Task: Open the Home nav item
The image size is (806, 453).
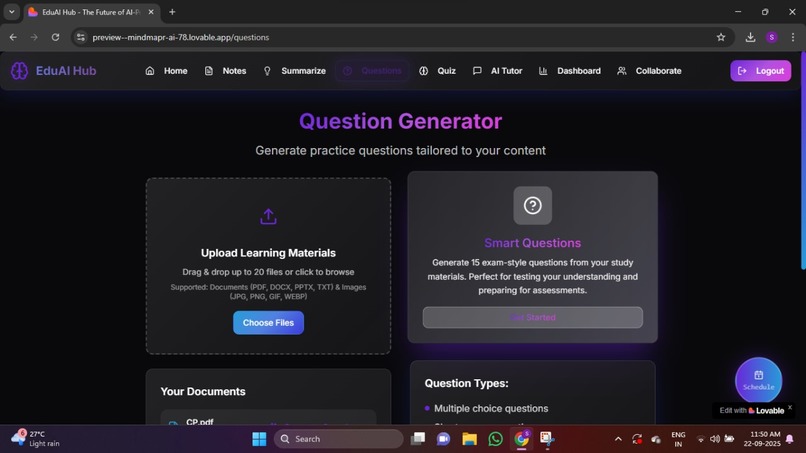Action: [167, 71]
